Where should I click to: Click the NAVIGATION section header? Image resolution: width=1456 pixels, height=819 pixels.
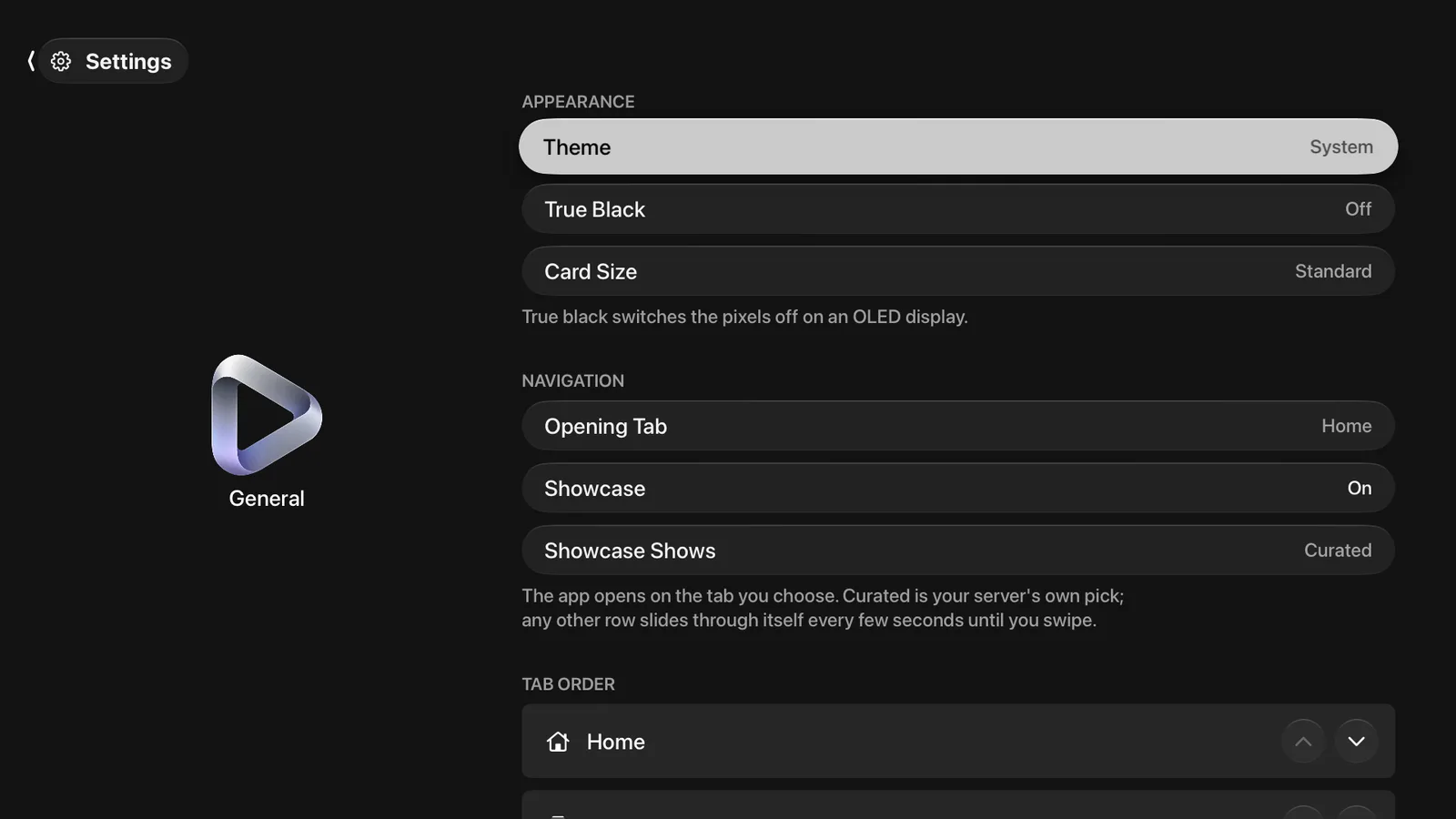572,381
